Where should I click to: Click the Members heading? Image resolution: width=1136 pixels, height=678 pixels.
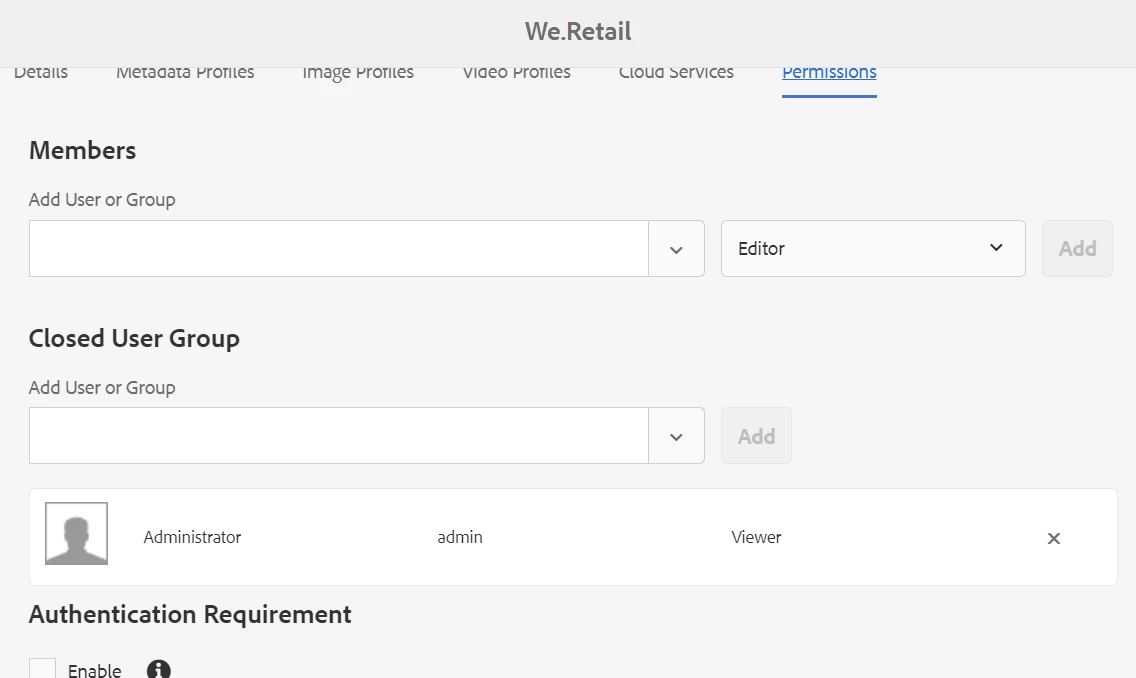83,150
